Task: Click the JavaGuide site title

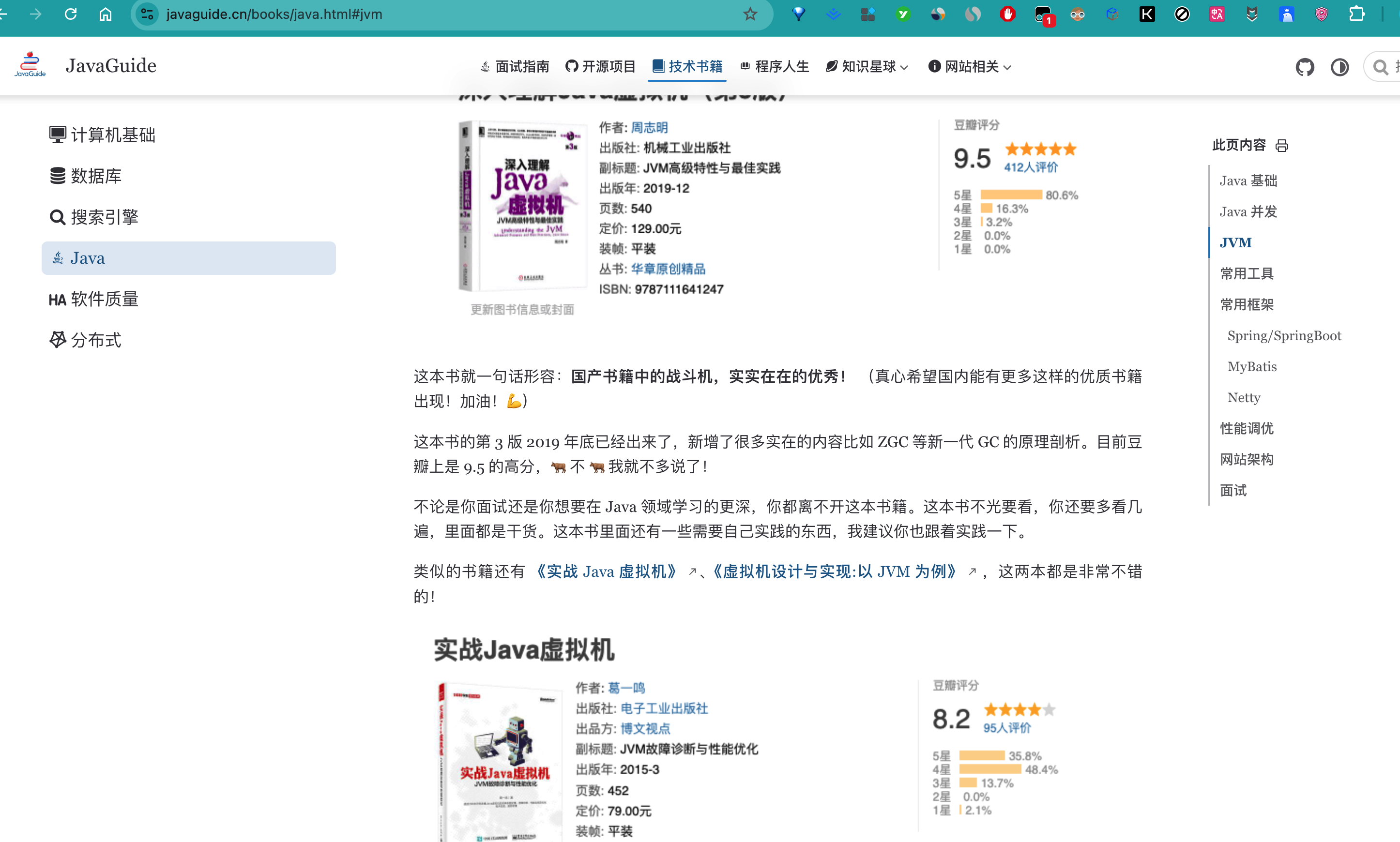Action: [x=111, y=66]
